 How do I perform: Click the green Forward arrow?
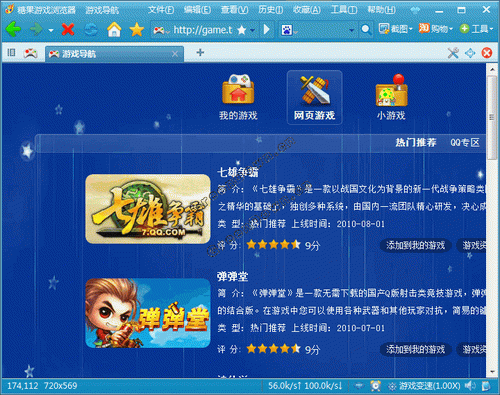pyautogui.click(x=36, y=30)
